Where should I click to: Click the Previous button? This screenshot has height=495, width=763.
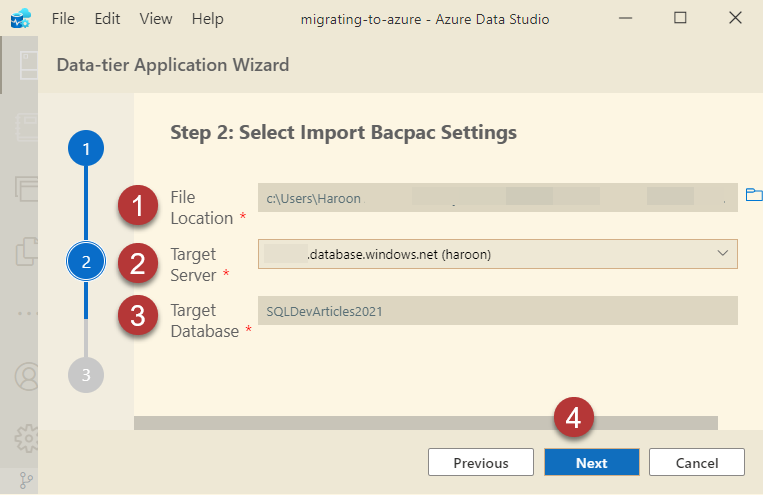click(480, 462)
